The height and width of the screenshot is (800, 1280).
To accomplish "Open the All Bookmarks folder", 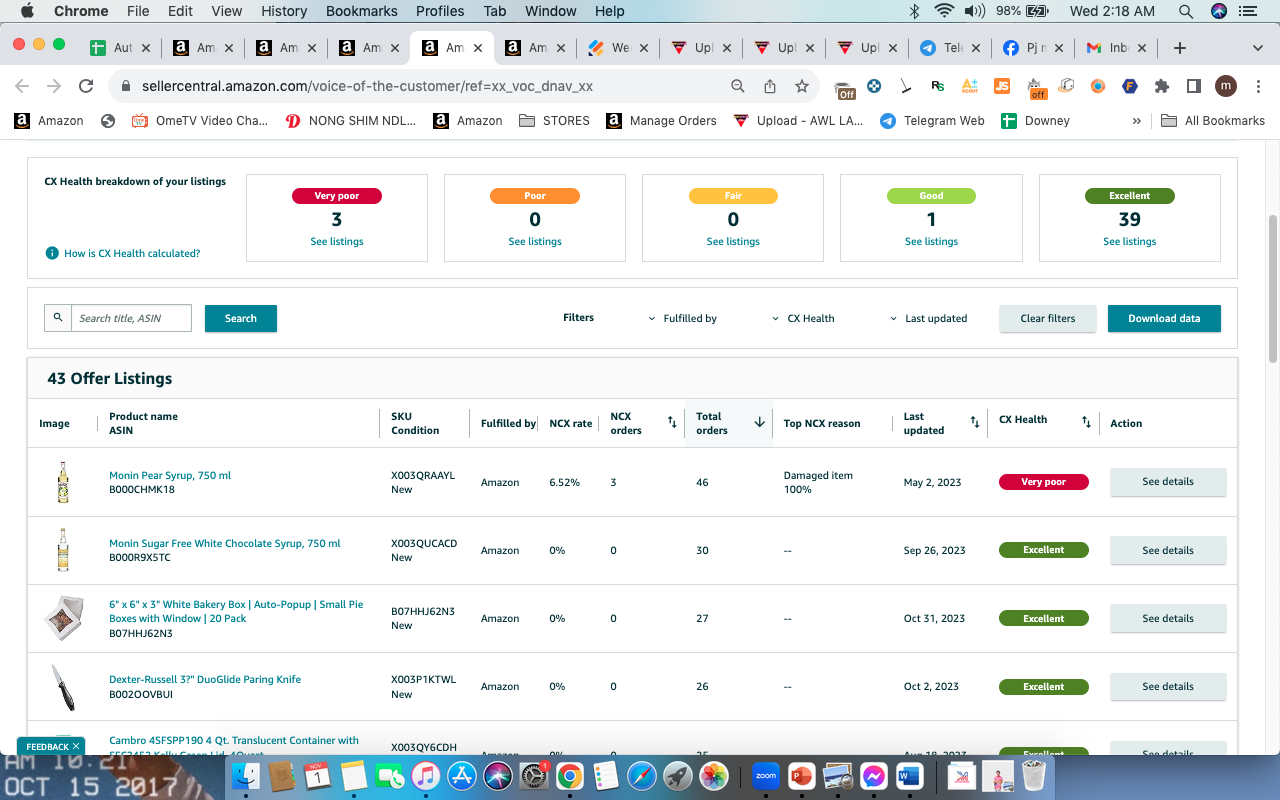I will [x=1213, y=120].
